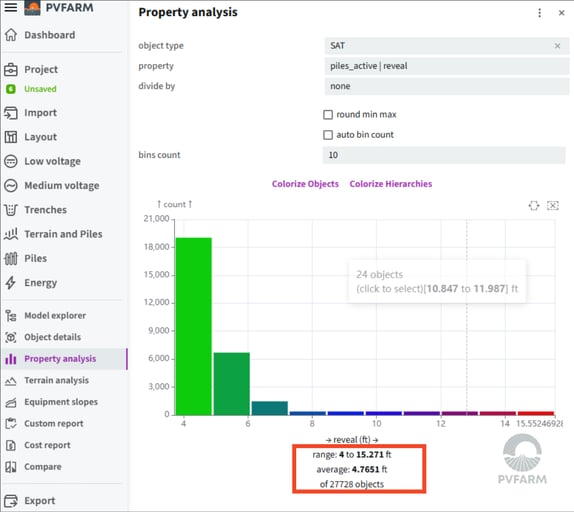Click the Energy label in sidebar
Viewport: 574px width, 512px height.
point(41,283)
